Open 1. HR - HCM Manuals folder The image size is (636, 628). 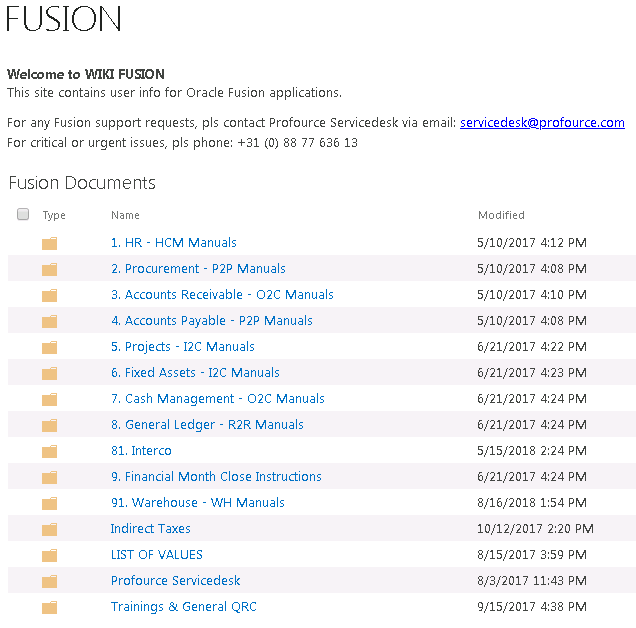pos(174,243)
